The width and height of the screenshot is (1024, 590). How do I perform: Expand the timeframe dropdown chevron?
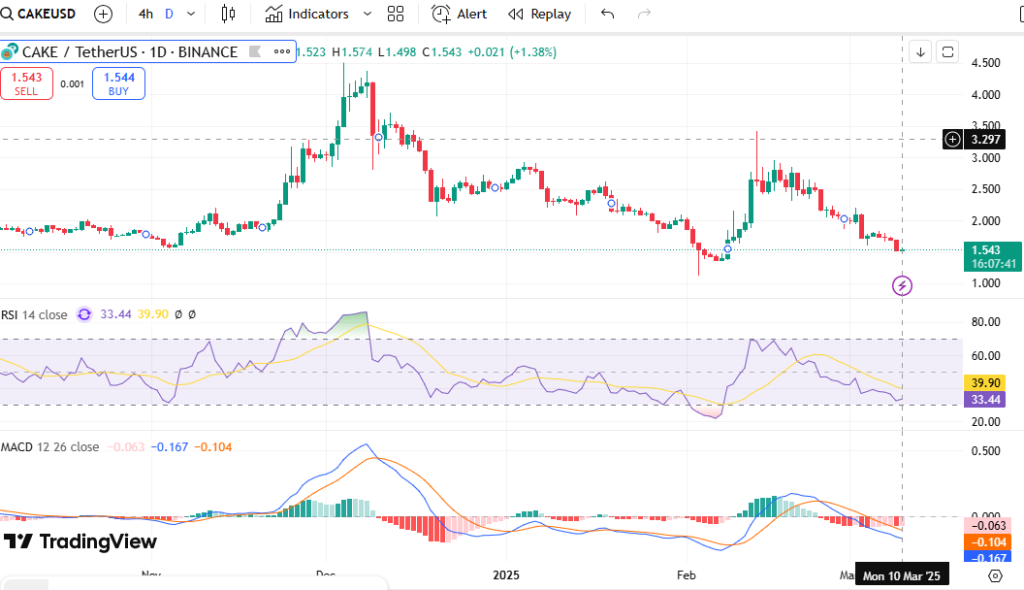click(191, 14)
